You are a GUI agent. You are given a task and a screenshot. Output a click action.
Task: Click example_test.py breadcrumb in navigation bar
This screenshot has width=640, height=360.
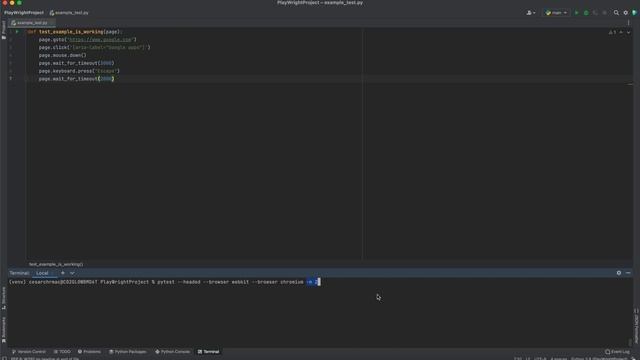point(69,13)
